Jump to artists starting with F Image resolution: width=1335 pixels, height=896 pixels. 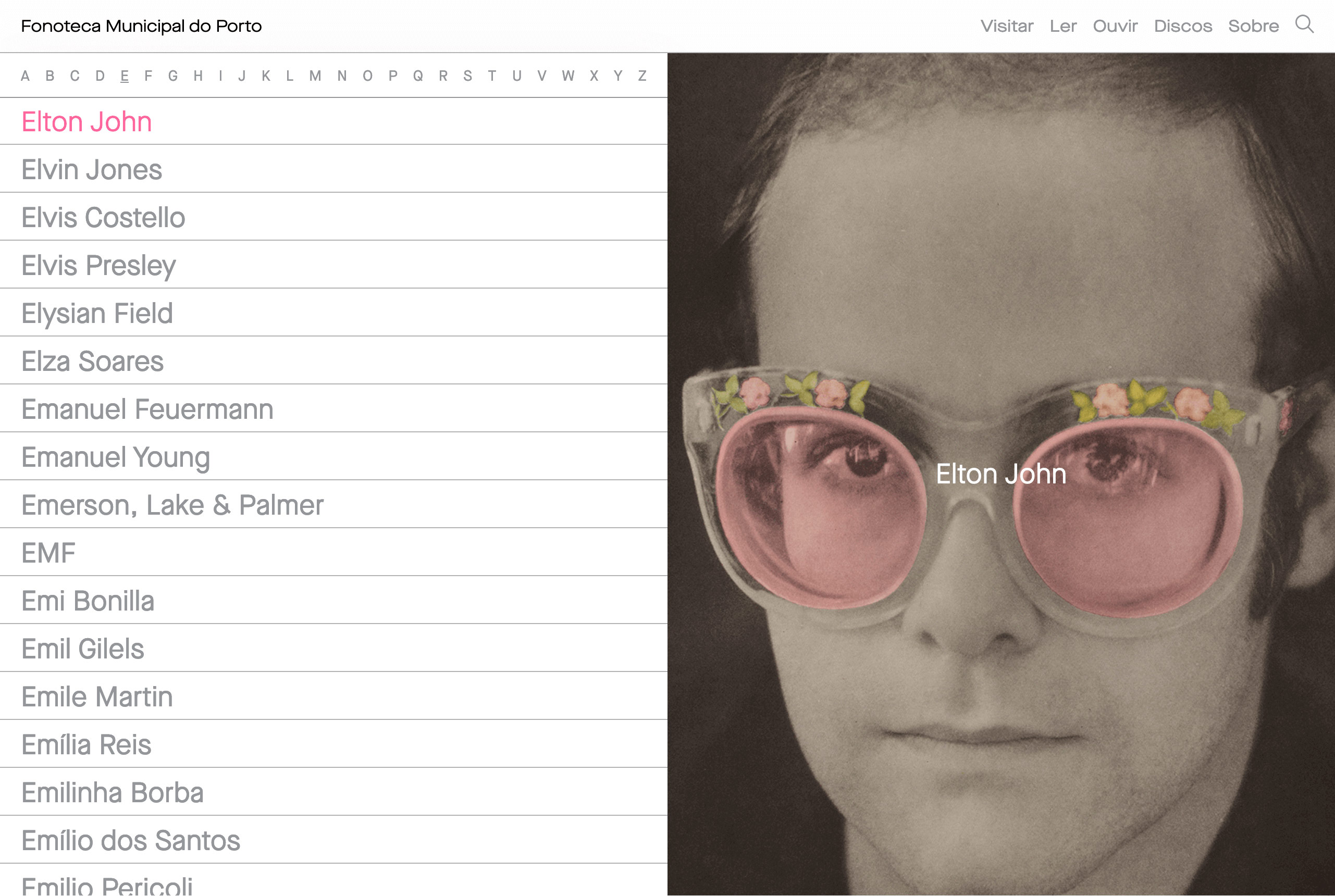(x=149, y=76)
